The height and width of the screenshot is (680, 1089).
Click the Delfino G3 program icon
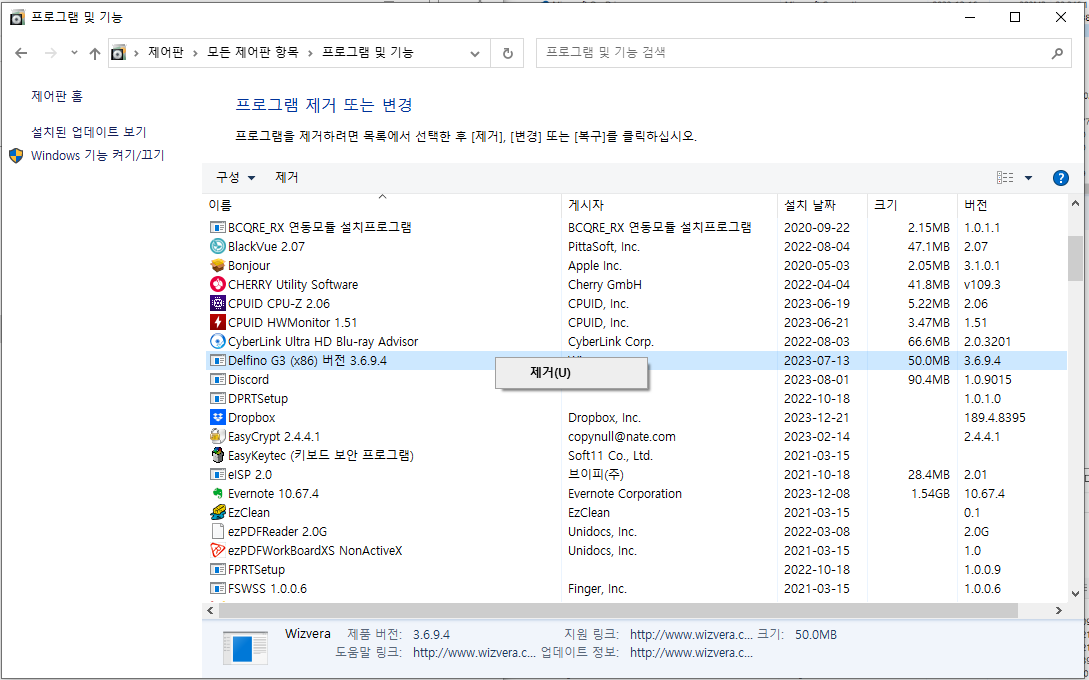coord(218,360)
